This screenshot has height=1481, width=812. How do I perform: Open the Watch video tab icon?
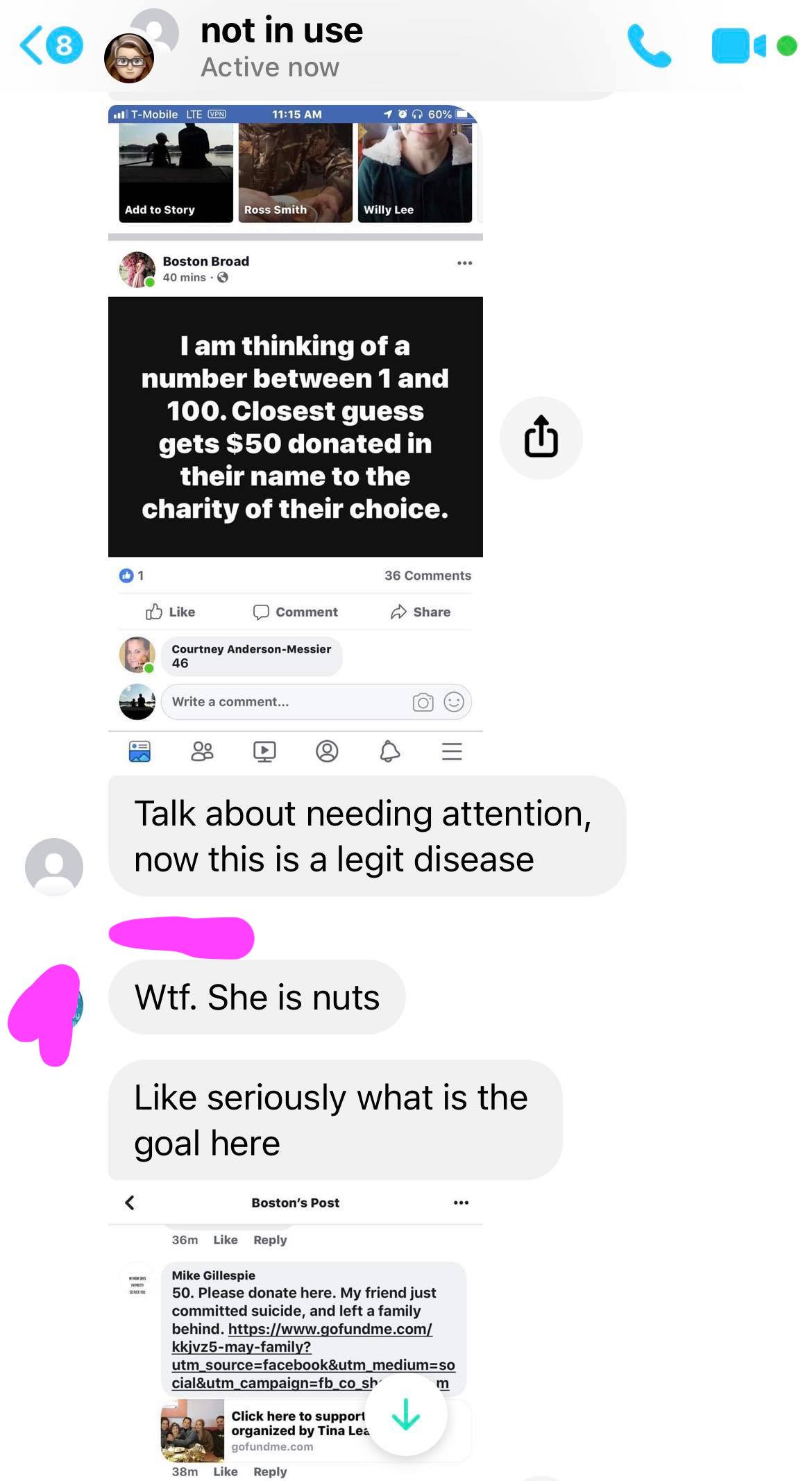pos(264,751)
